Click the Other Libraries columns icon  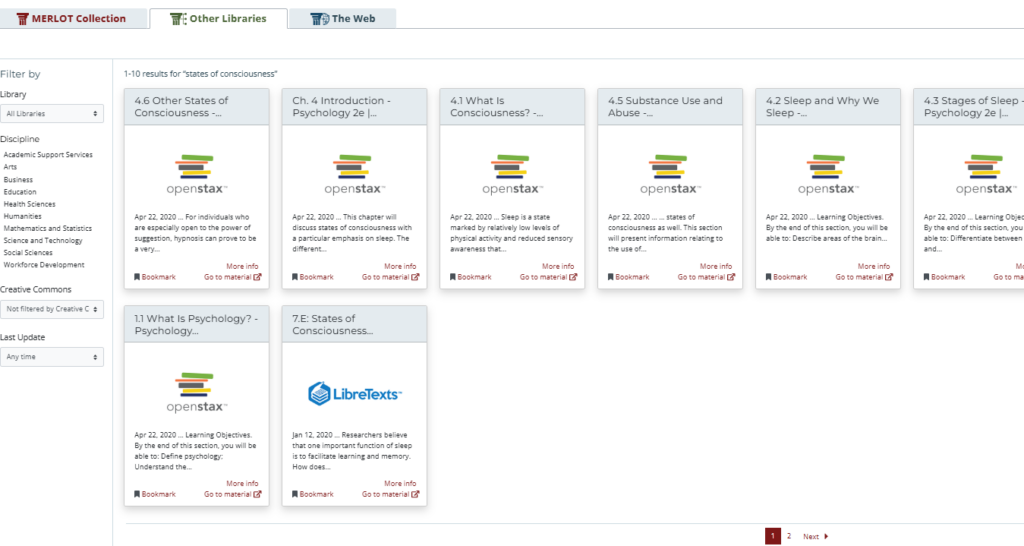(178, 19)
